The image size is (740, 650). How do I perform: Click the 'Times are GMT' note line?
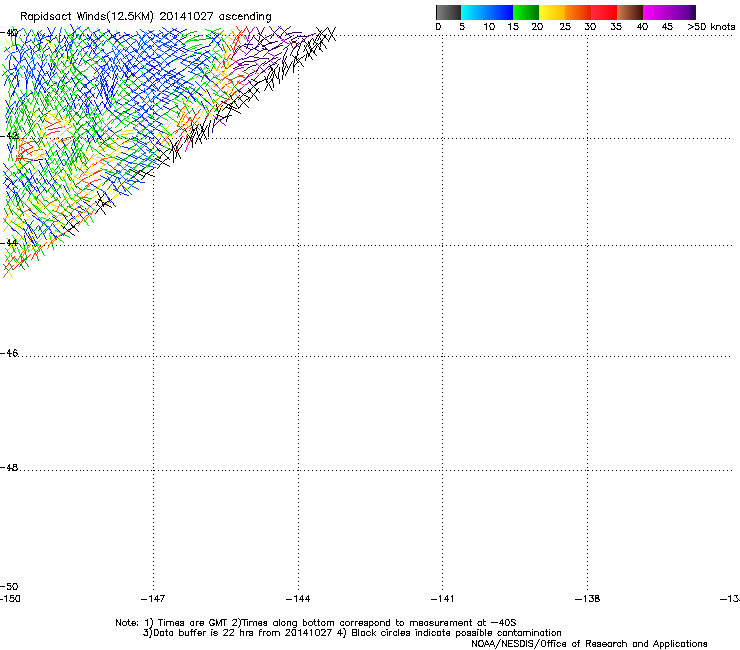pyautogui.click(x=316, y=623)
